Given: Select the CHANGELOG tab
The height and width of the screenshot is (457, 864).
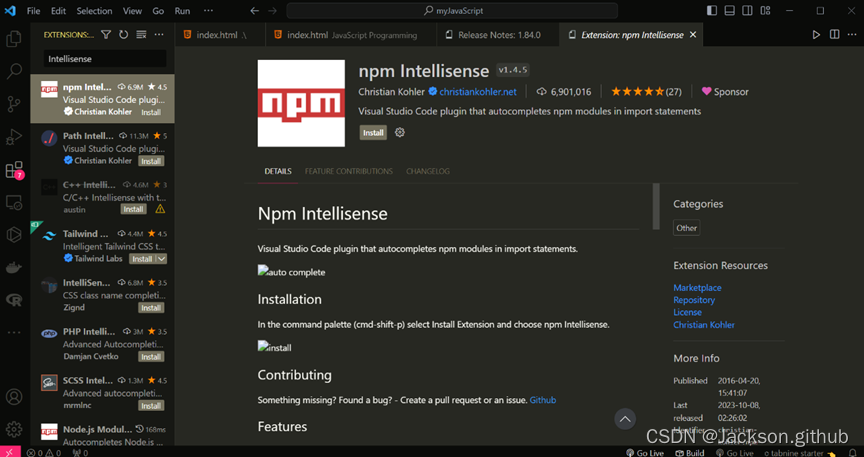Looking at the screenshot, I should click(428, 171).
